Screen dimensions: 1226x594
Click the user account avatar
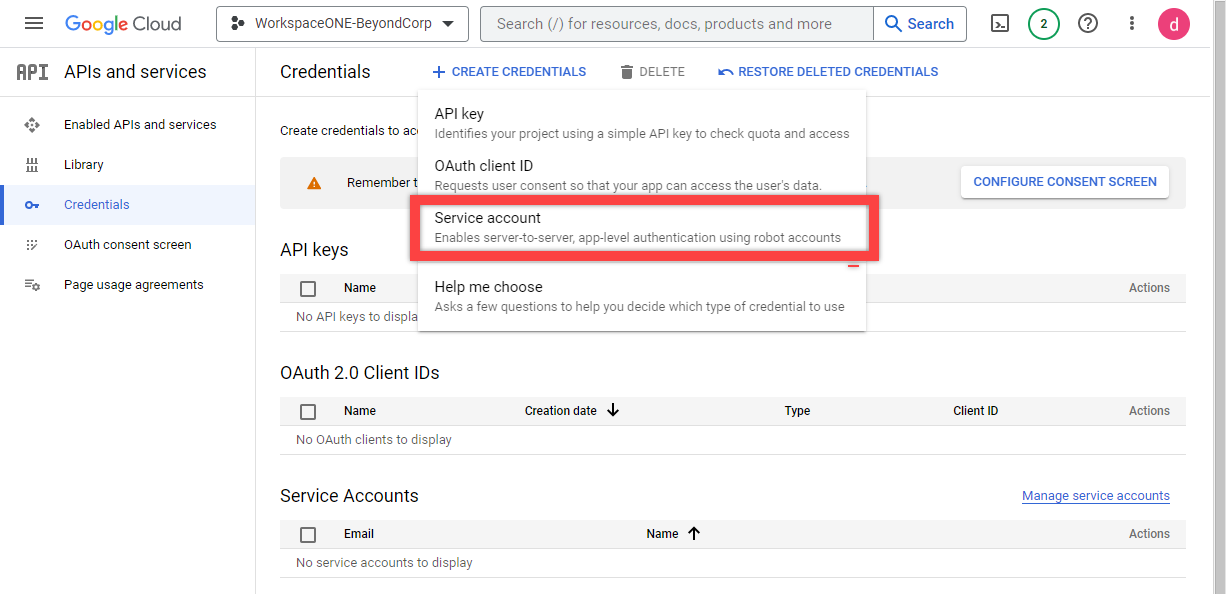point(1174,24)
